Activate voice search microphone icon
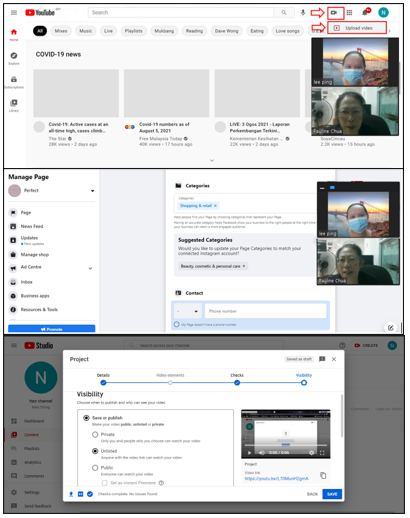 [x=303, y=13]
